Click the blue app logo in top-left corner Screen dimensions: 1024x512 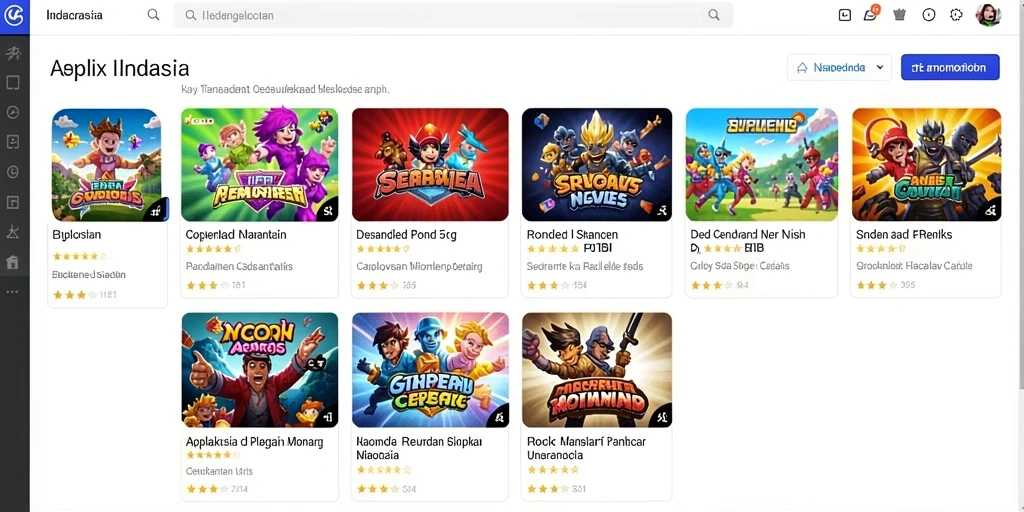pos(14,16)
